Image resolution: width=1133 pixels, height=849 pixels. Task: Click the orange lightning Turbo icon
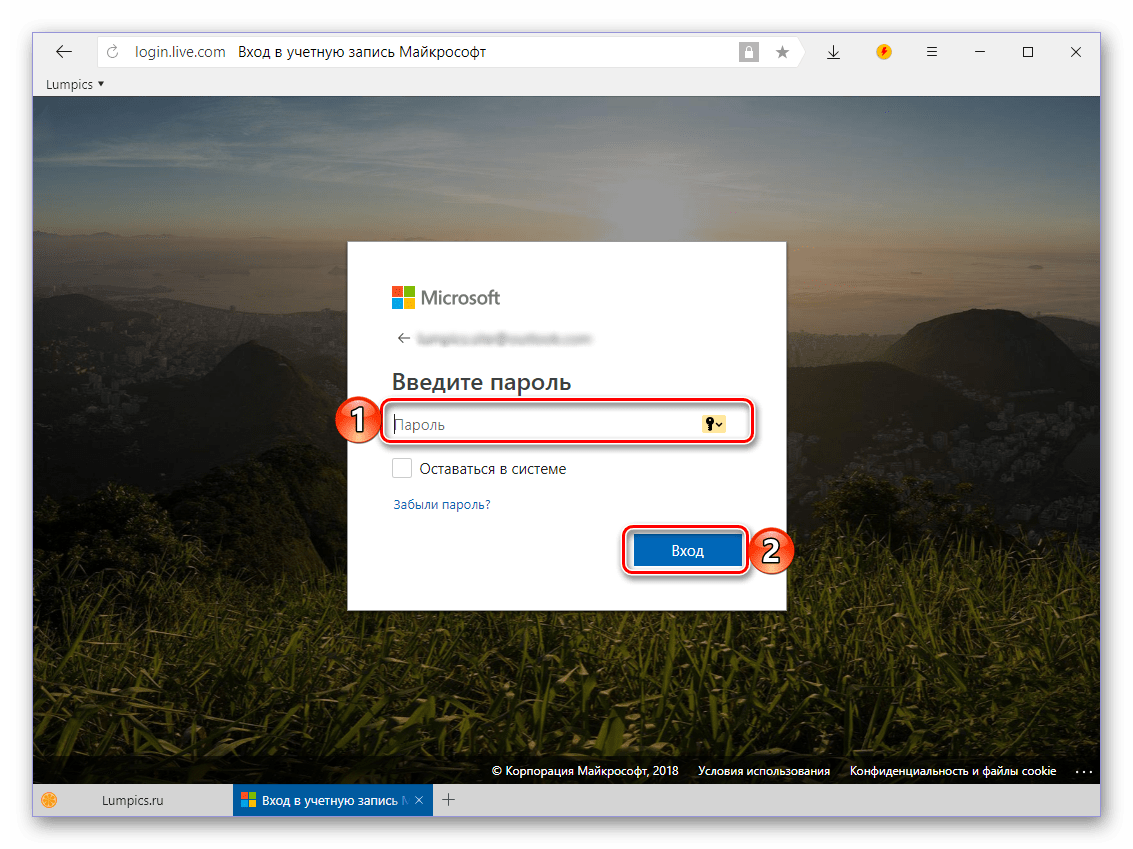click(x=883, y=52)
